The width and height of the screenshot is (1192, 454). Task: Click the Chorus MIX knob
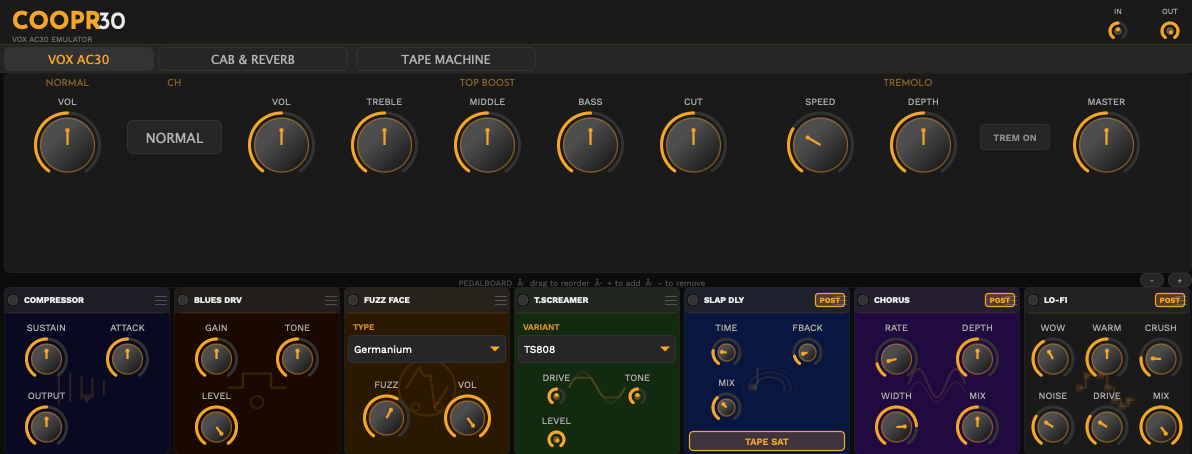(978, 427)
